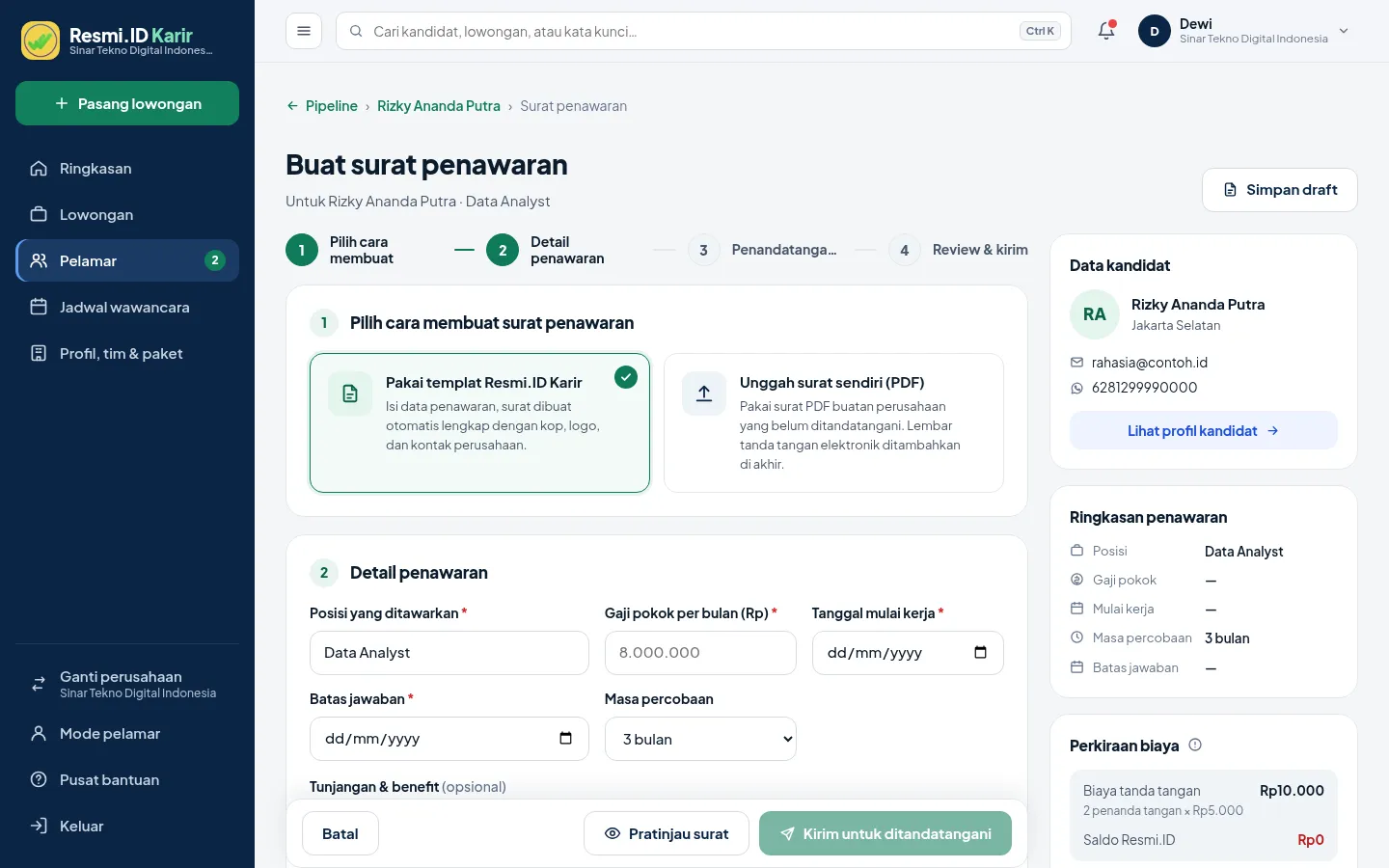Choose Unggah surat sendiri (PDF) option
Screen dimensions: 1389x868
(833, 422)
